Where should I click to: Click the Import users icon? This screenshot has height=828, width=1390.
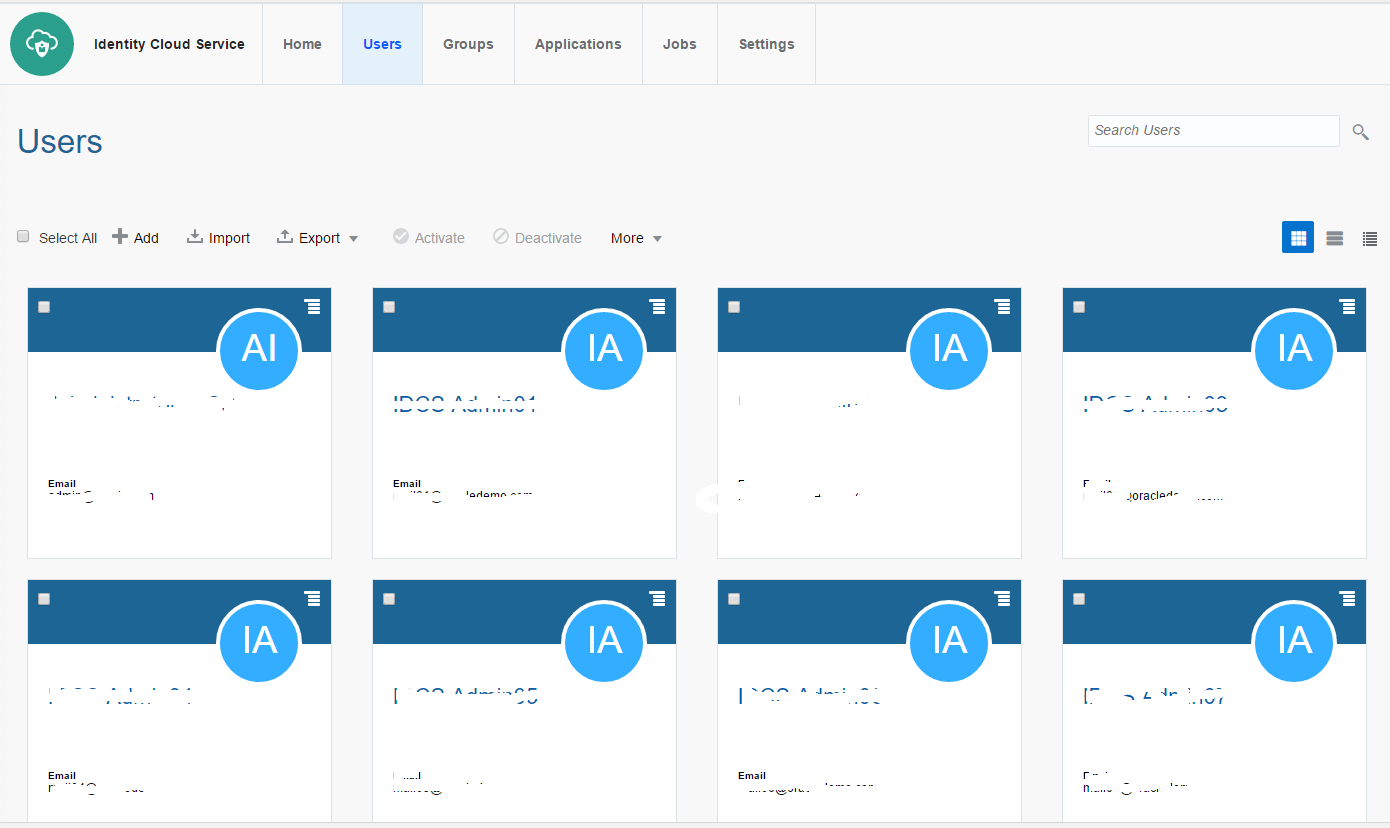(195, 237)
